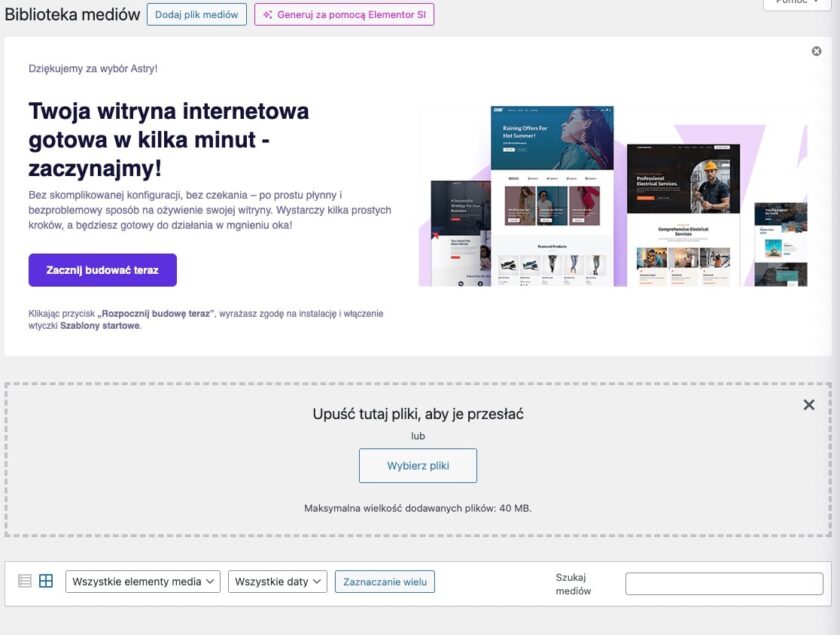
Task: Click the AI sparkle icon on the Elementor button
Action: click(266, 15)
